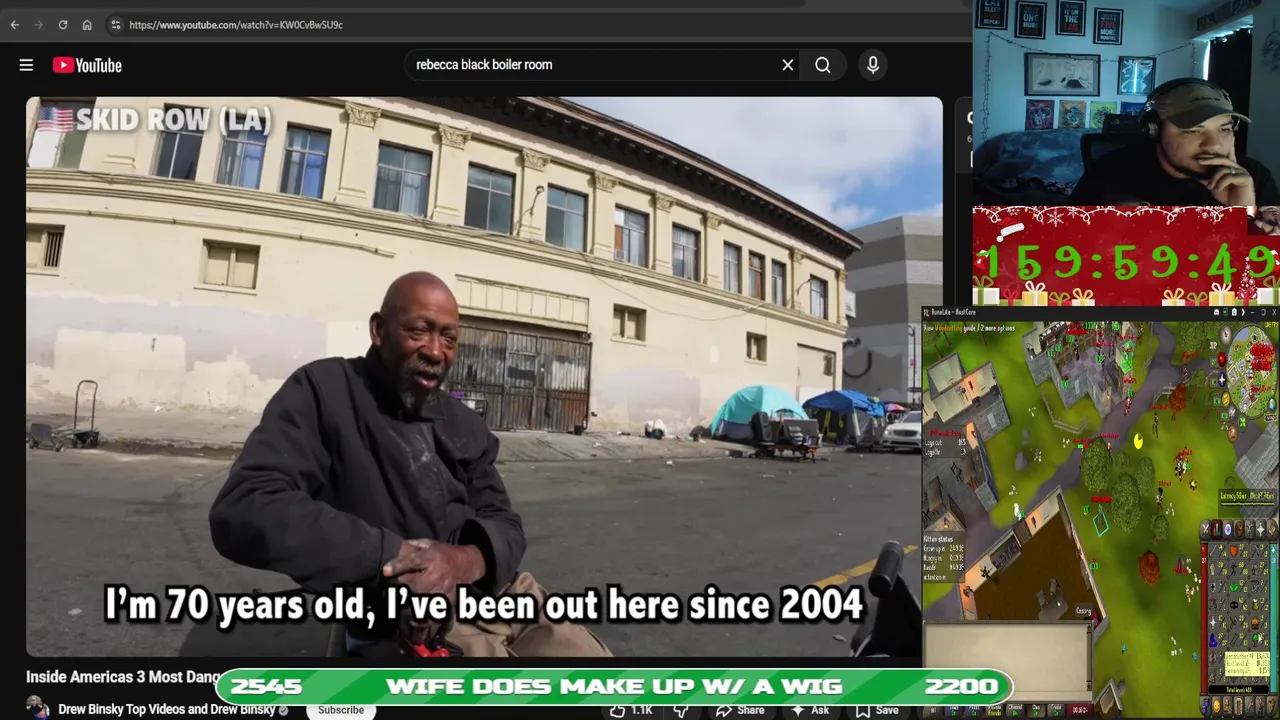Dislike the video with thumbs-down
The image size is (1280, 720).
pos(681,710)
